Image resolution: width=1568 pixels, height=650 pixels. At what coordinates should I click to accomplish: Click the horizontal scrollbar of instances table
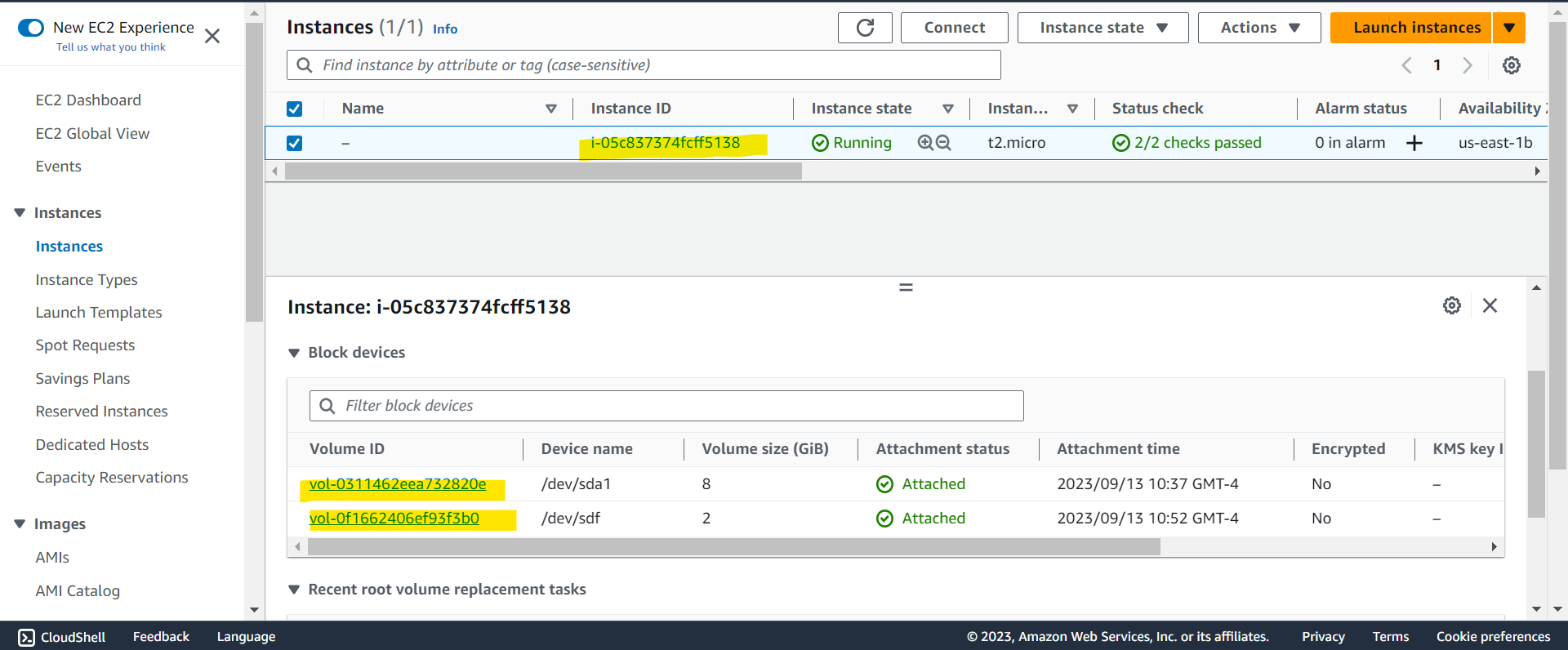point(543,171)
